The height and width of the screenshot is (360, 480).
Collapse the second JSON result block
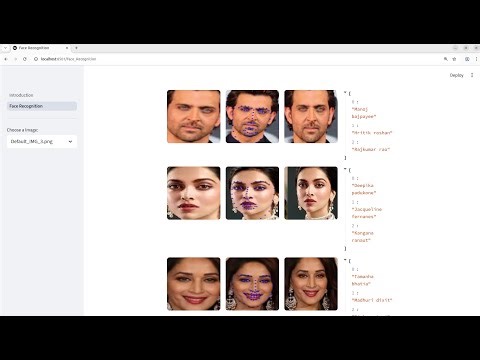click(x=345, y=170)
